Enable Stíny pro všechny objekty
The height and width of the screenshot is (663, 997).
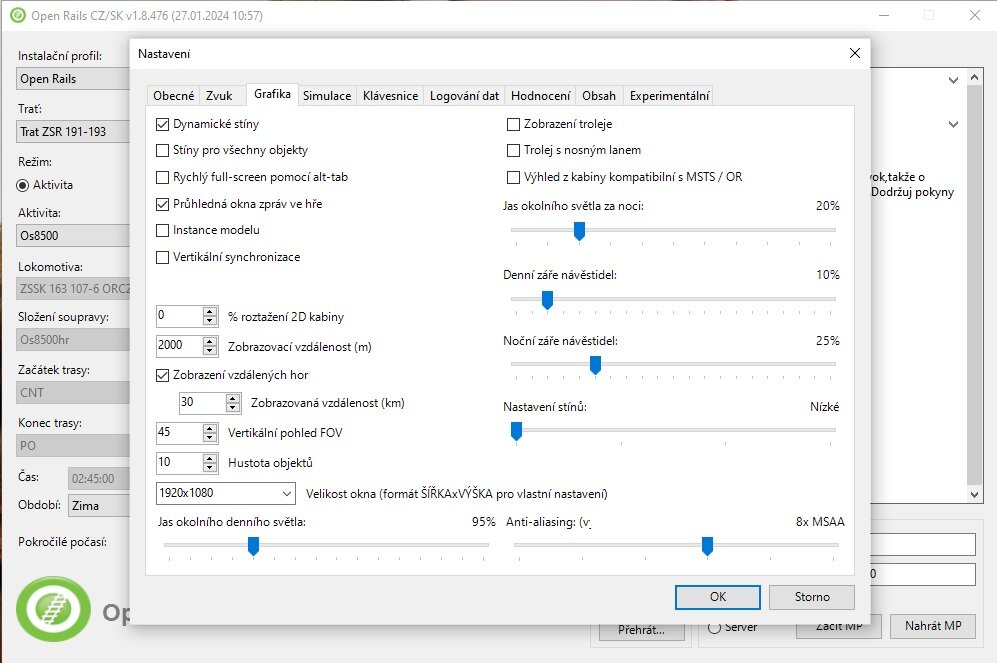[162, 151]
